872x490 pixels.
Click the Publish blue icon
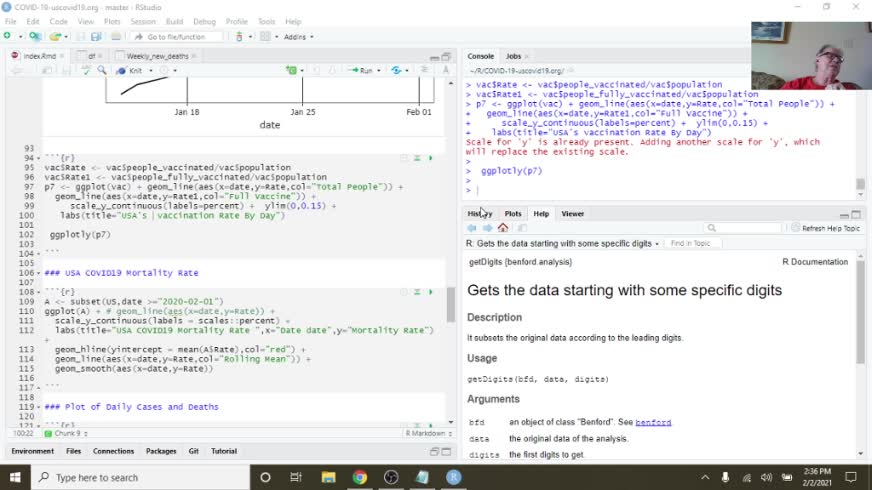(x=396, y=70)
